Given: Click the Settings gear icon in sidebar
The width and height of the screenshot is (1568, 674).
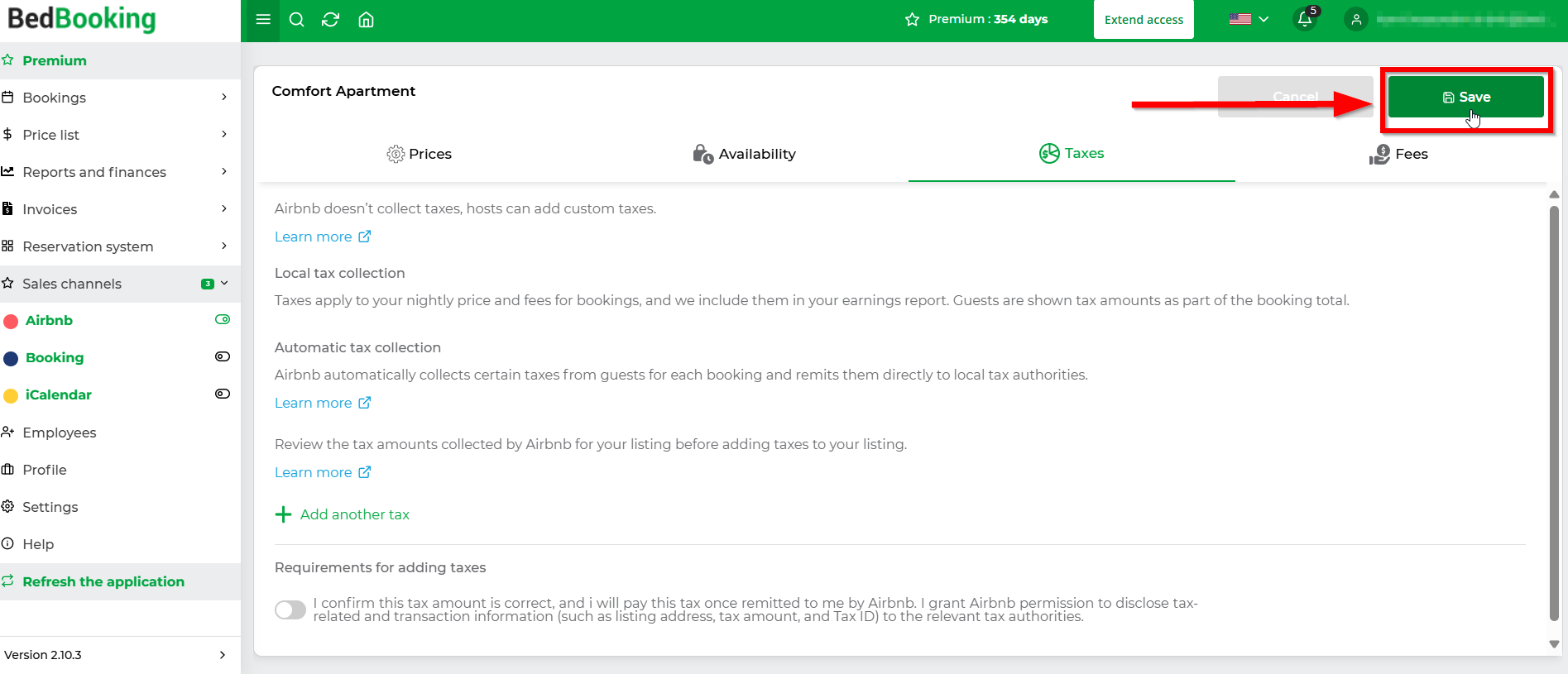Looking at the screenshot, I should click(7, 506).
